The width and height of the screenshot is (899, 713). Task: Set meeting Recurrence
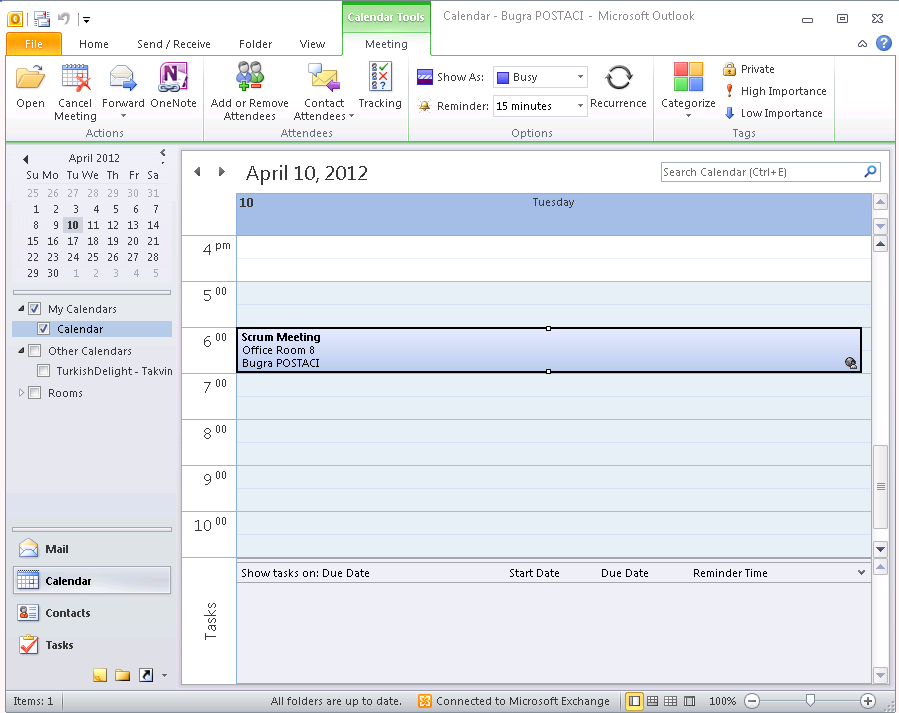618,78
